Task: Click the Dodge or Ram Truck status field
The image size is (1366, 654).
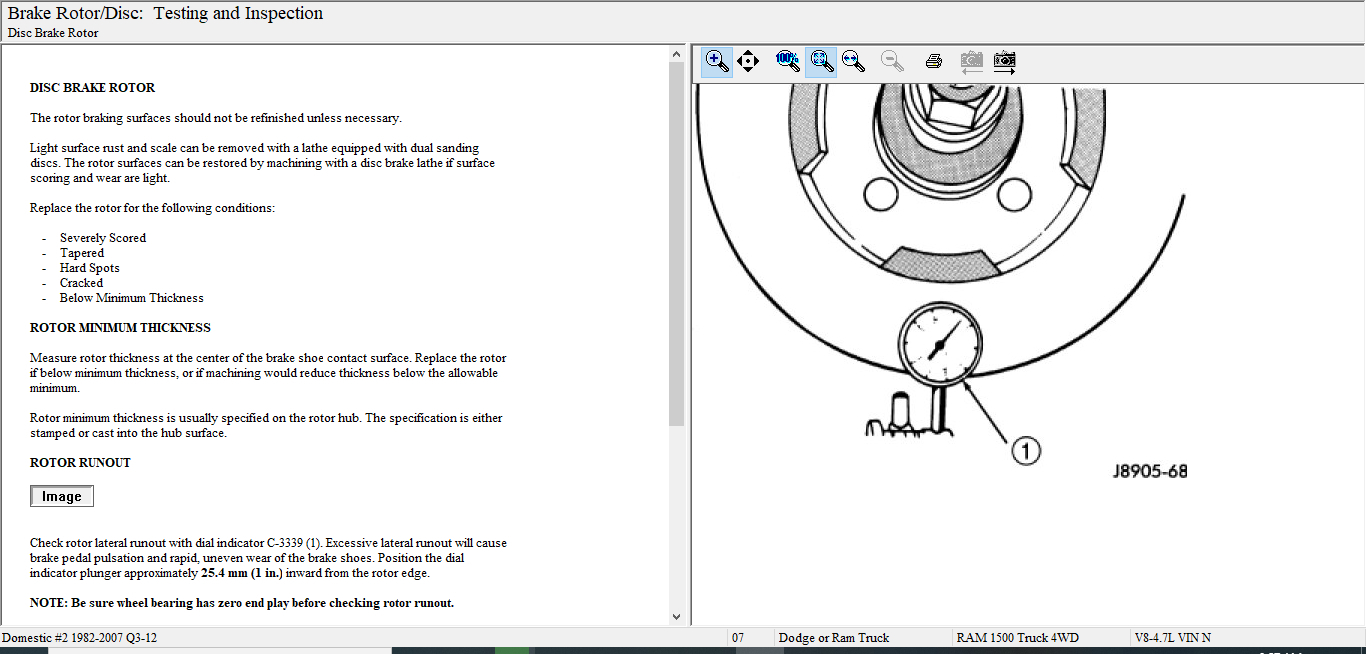Action: [x=834, y=638]
